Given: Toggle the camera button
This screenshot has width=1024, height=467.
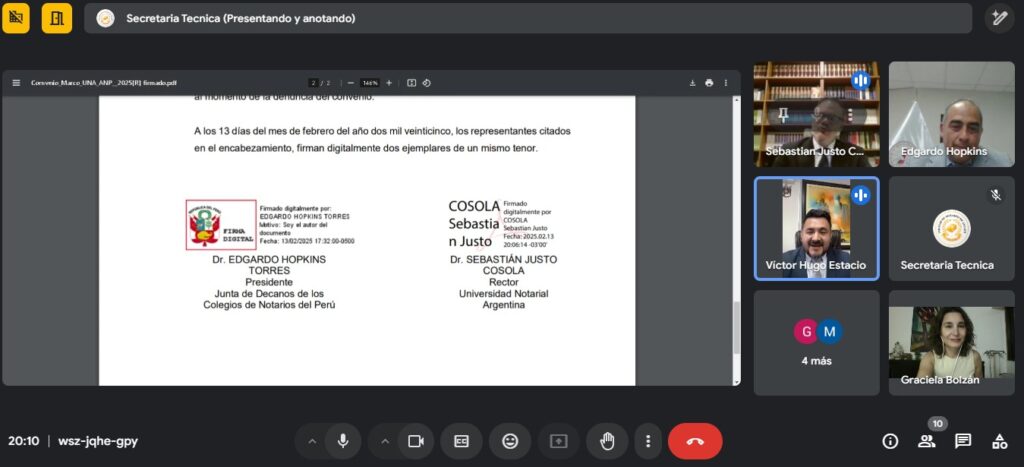Looking at the screenshot, I should tap(415, 441).
